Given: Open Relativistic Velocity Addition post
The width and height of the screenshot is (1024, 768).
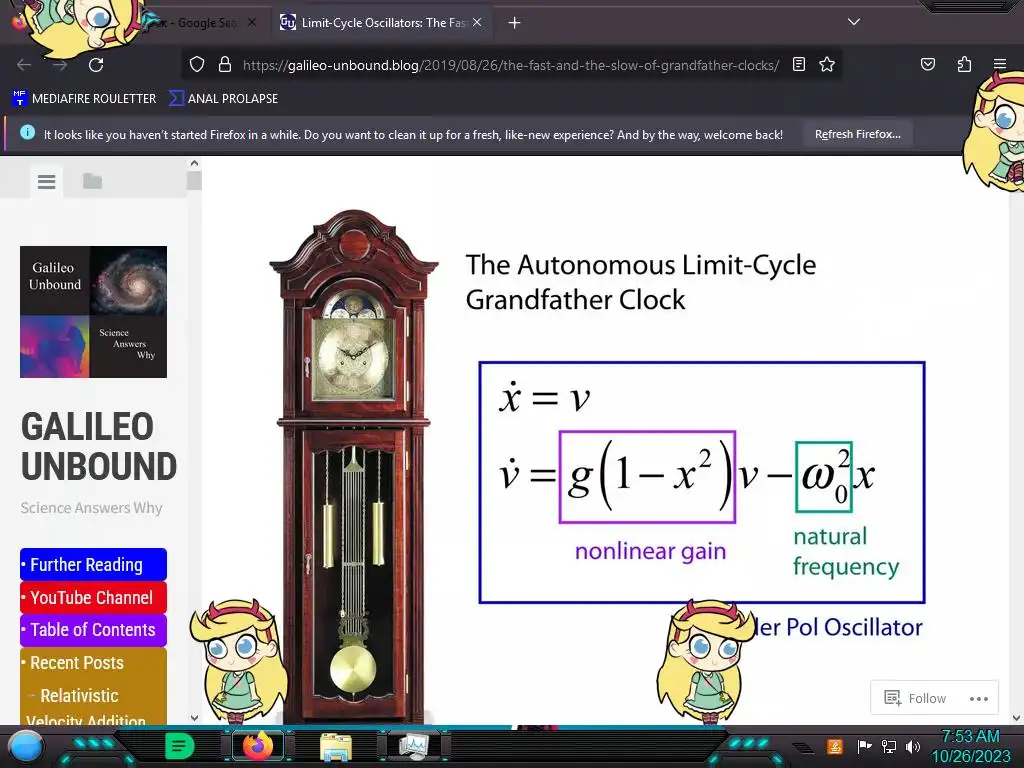Looking at the screenshot, I should pyautogui.click(x=86, y=708).
